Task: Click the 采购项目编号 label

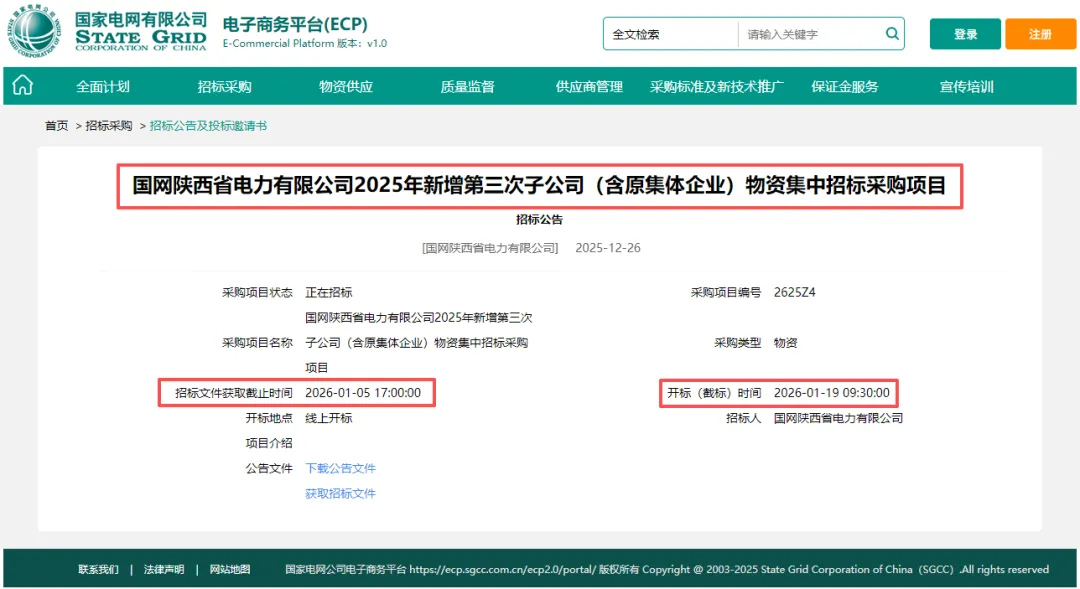Action: [726, 292]
